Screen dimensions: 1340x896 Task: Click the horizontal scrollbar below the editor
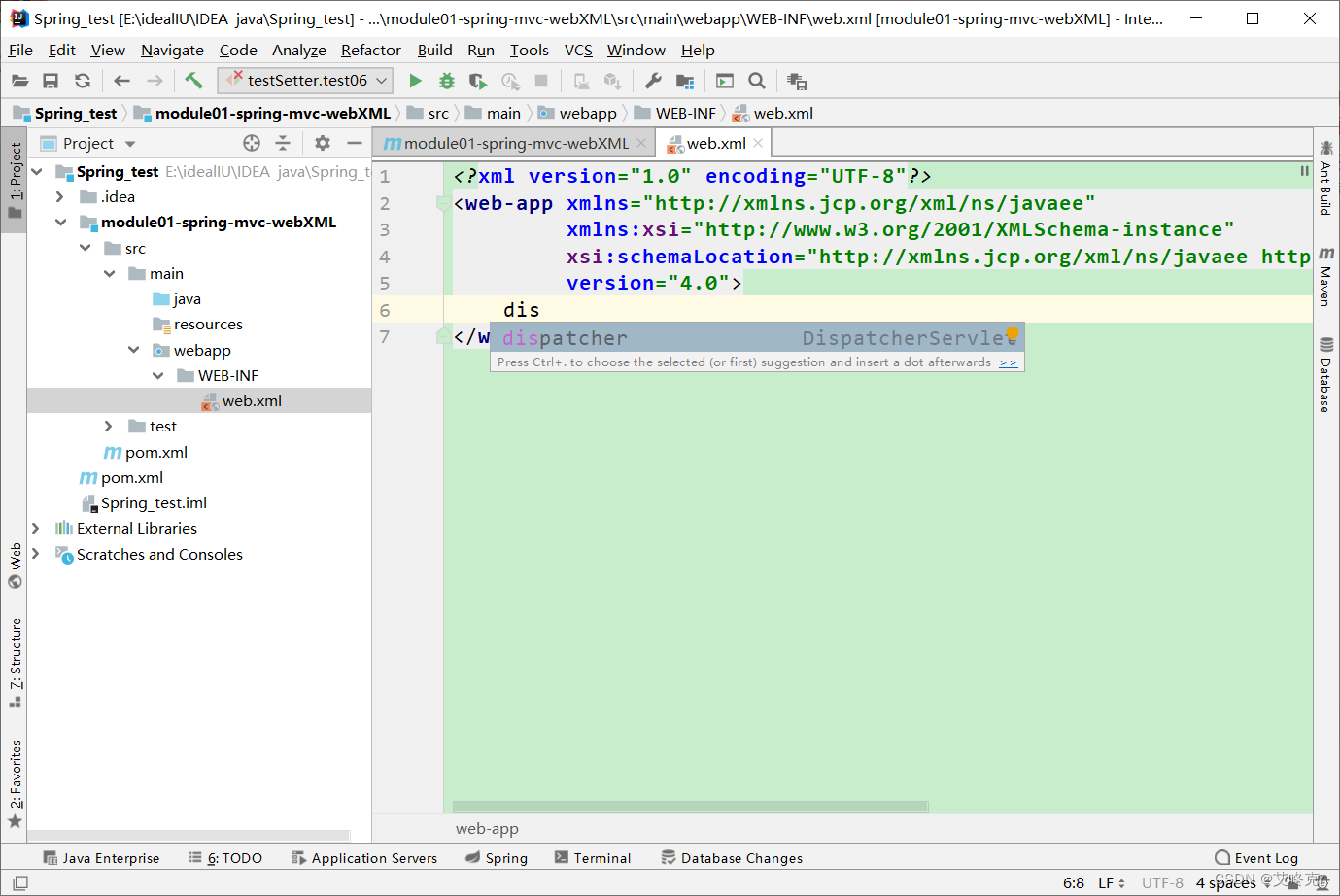pos(690,806)
